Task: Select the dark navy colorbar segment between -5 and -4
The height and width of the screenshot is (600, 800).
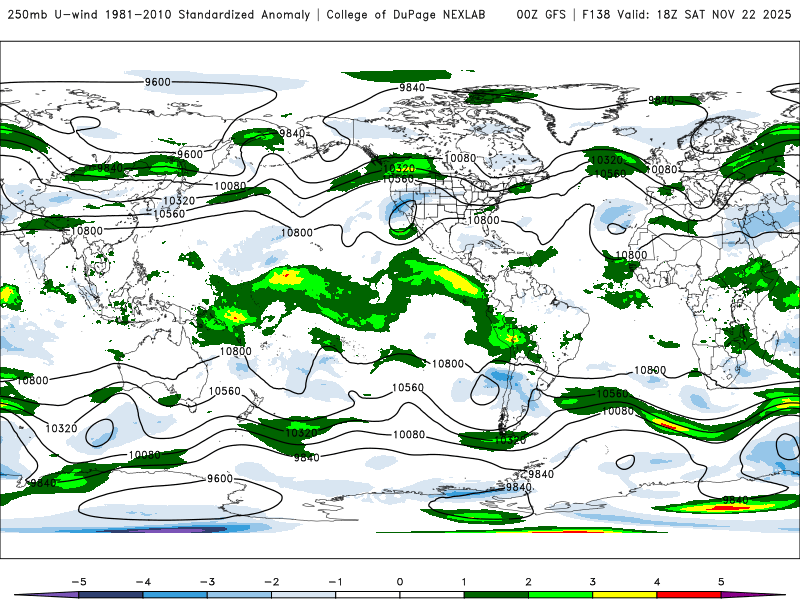Action: 111,595
